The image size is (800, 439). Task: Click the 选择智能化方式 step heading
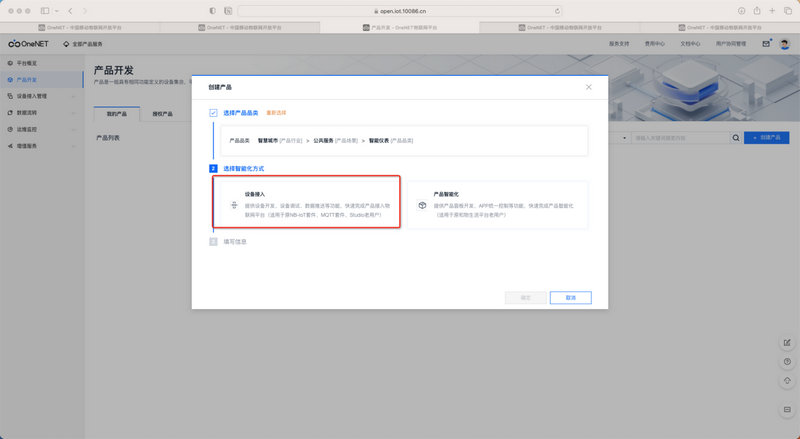point(243,168)
